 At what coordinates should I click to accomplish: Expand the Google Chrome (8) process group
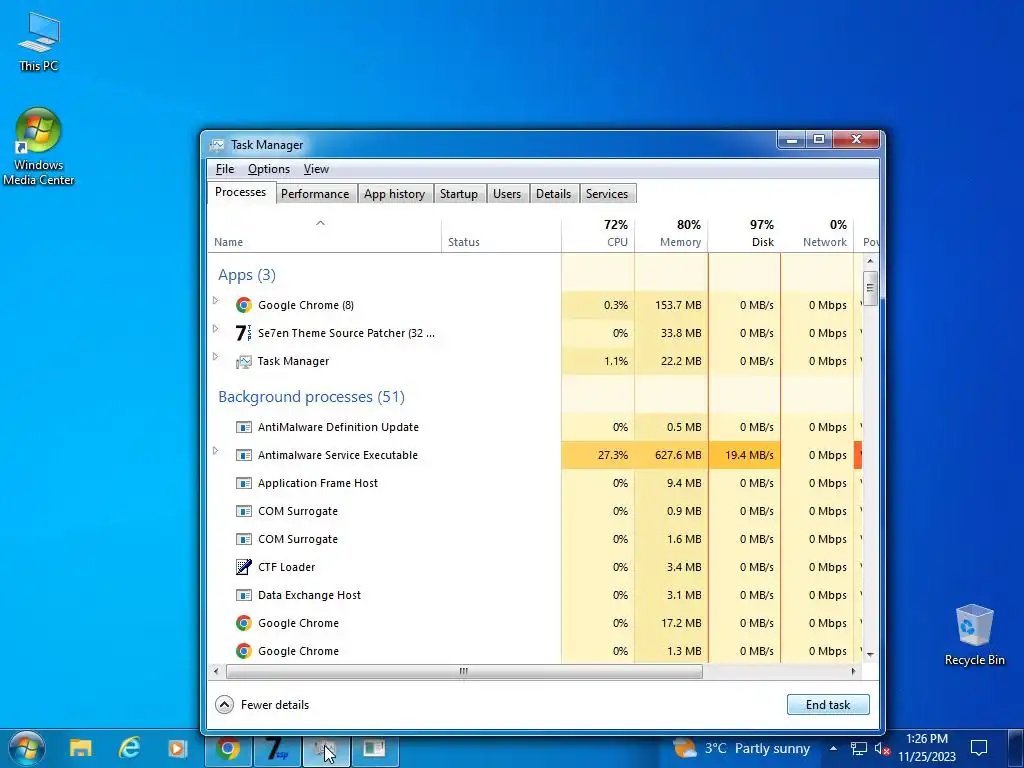(x=216, y=300)
